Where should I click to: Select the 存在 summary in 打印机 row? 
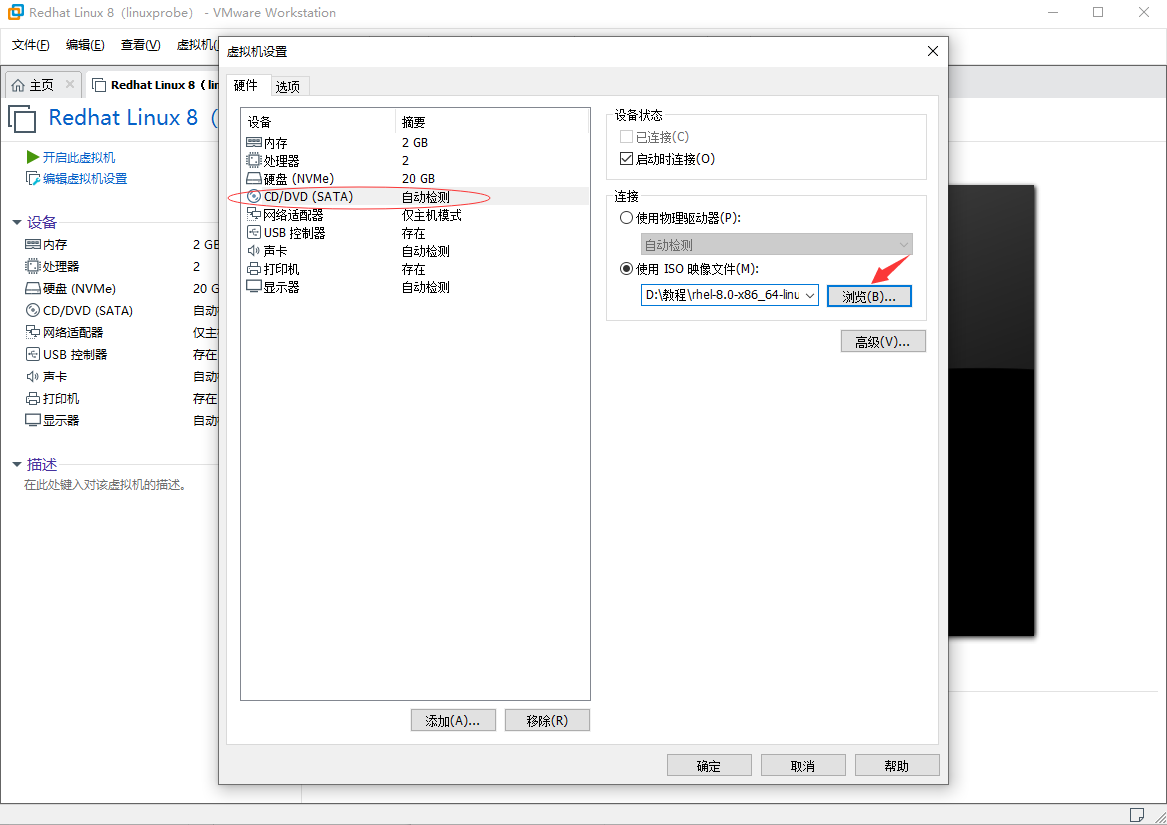[414, 270]
